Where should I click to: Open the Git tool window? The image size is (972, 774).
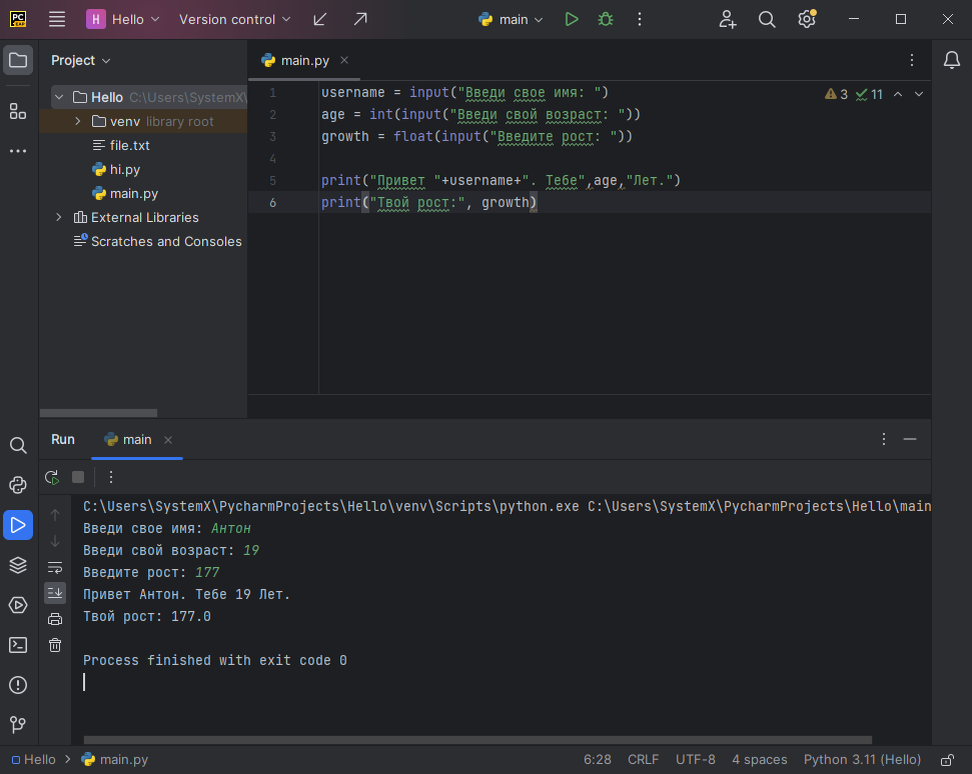(18, 724)
